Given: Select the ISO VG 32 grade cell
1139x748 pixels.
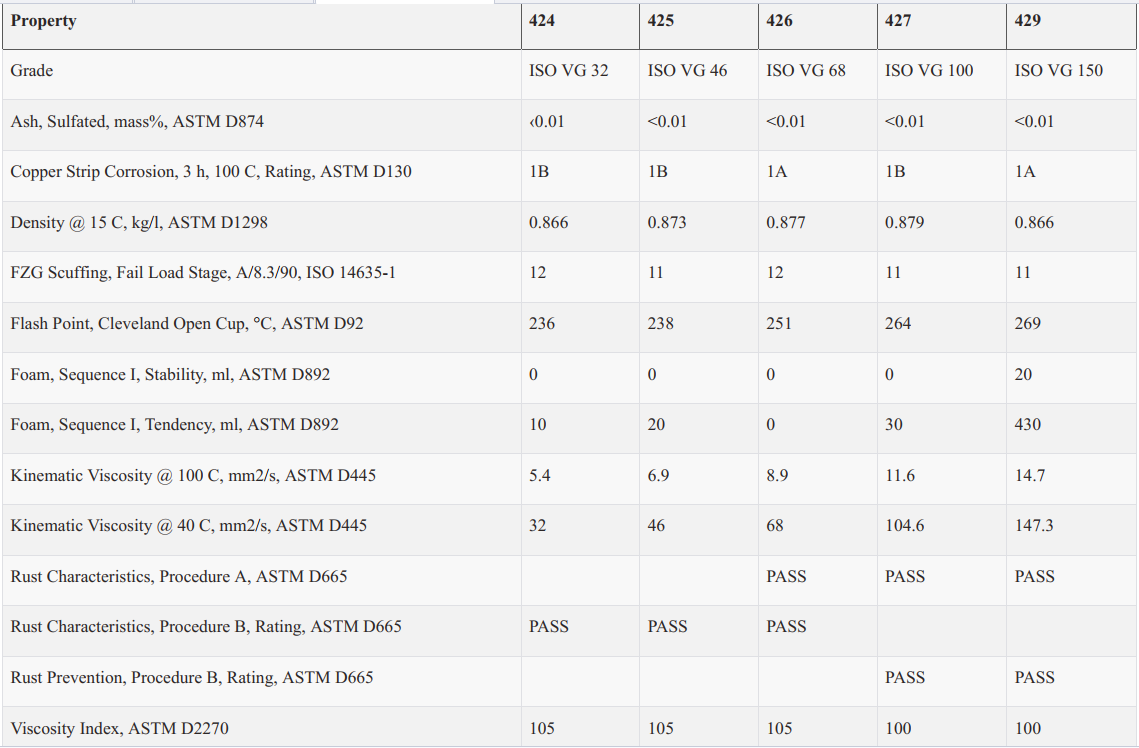Looking at the screenshot, I should tap(568, 71).
